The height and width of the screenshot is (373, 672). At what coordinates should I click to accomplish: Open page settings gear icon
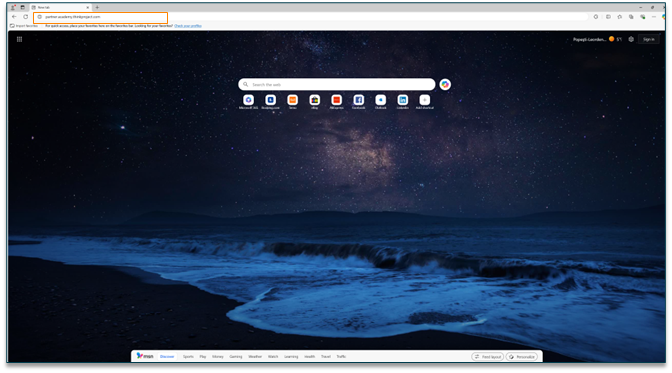pos(631,39)
